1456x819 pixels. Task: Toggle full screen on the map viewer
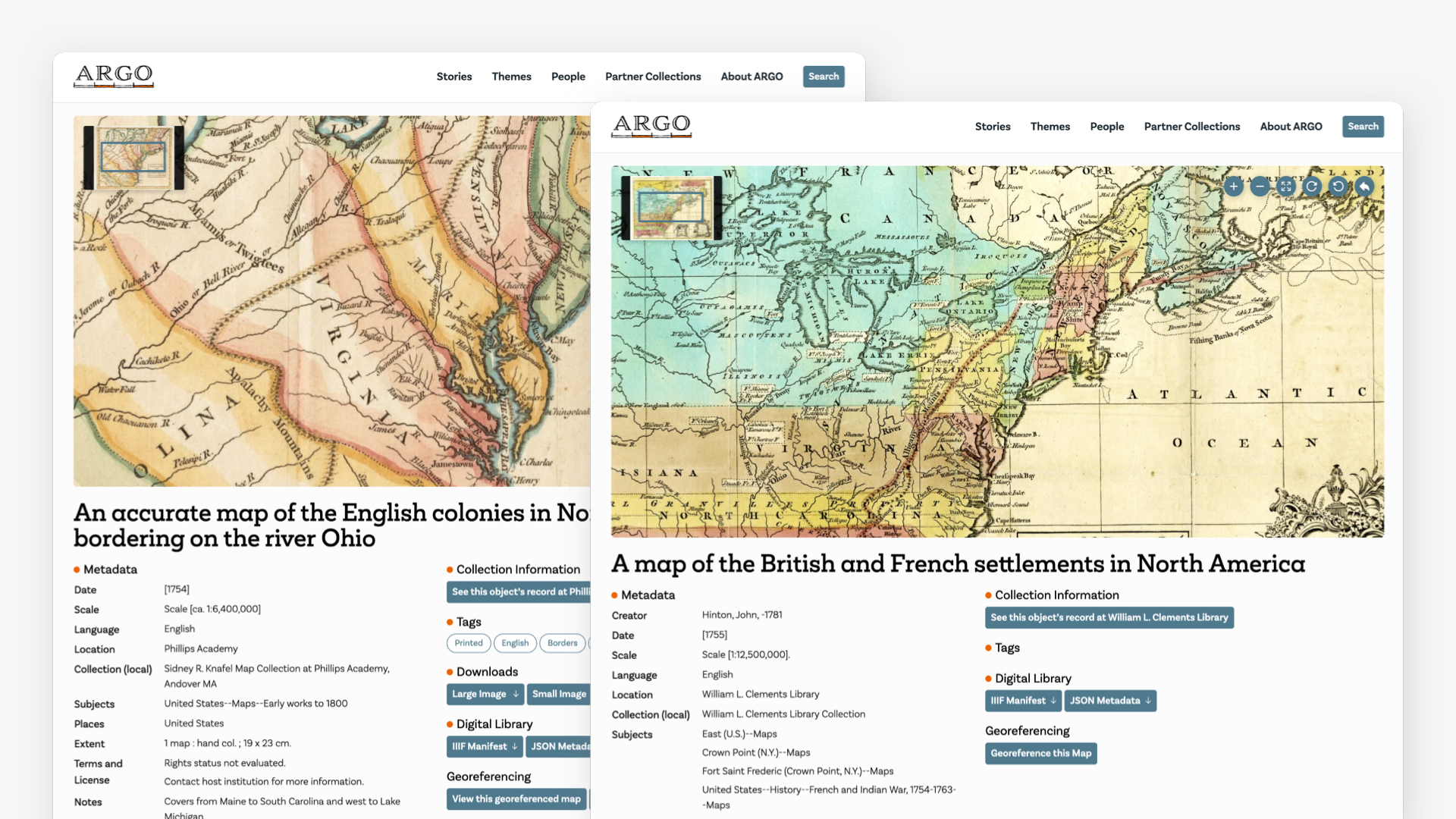click(1286, 186)
